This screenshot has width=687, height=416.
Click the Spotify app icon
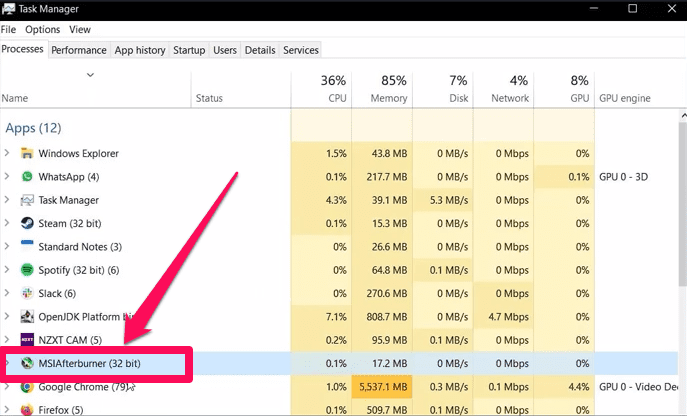click(x=27, y=270)
